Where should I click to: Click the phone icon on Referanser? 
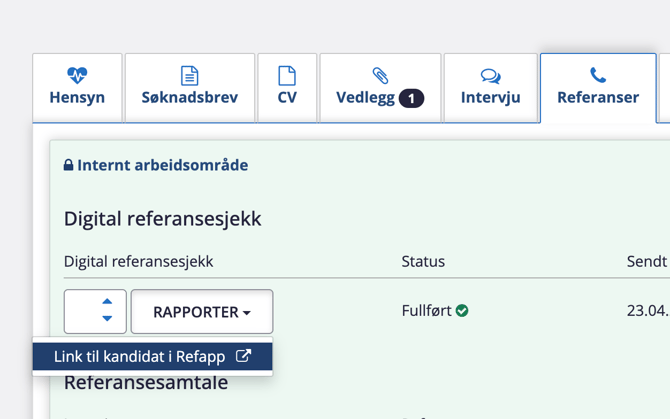598,75
